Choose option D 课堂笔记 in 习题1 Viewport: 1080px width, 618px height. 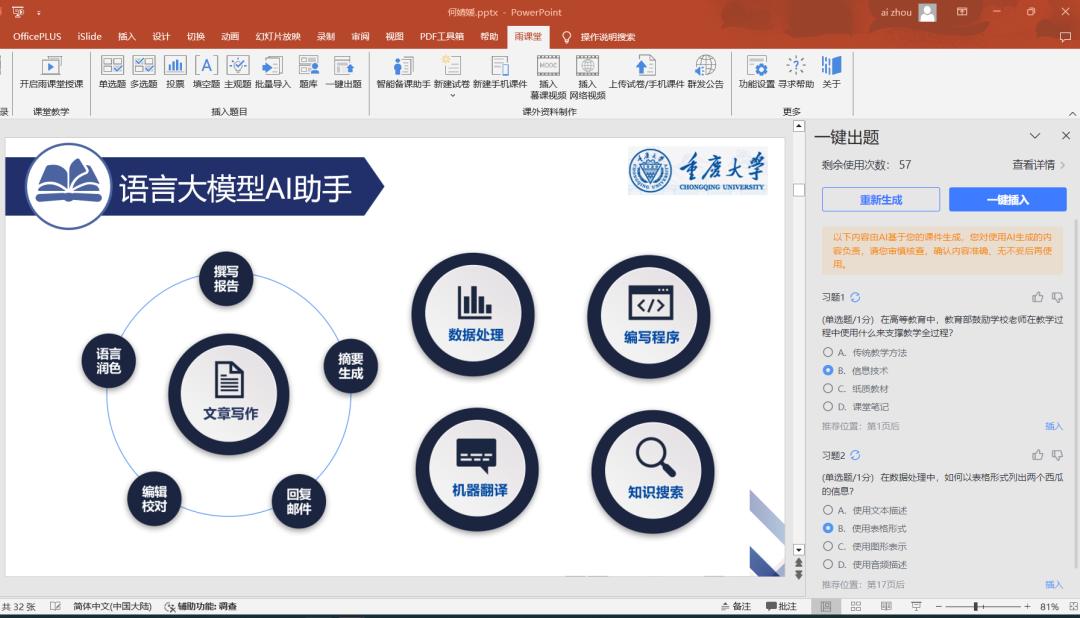828,406
